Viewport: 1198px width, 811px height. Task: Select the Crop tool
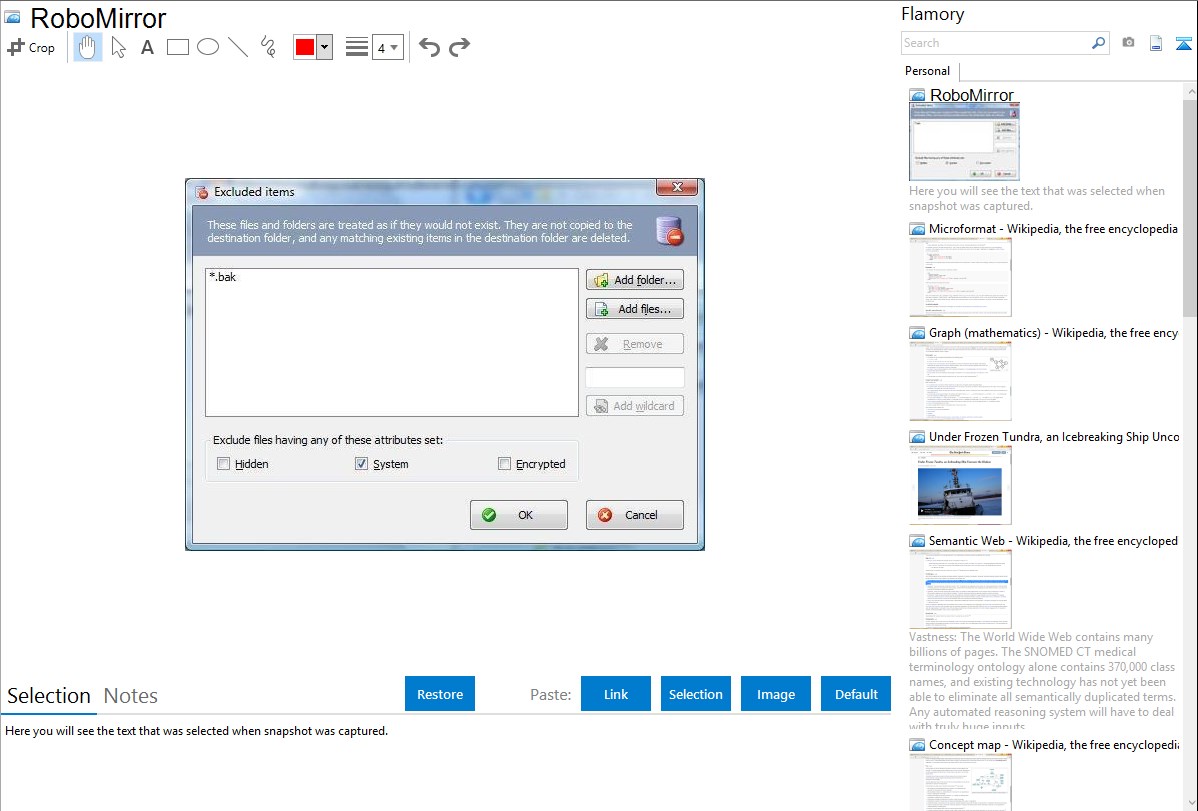31,47
